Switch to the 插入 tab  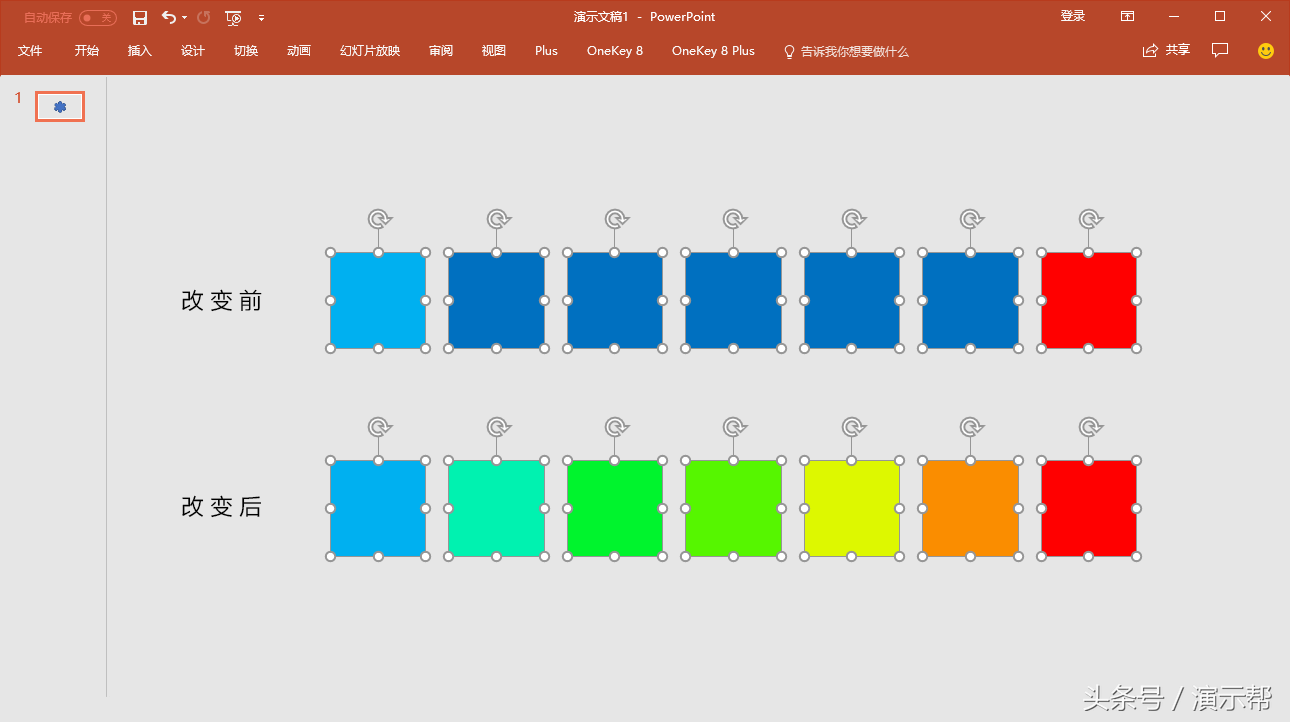click(140, 51)
